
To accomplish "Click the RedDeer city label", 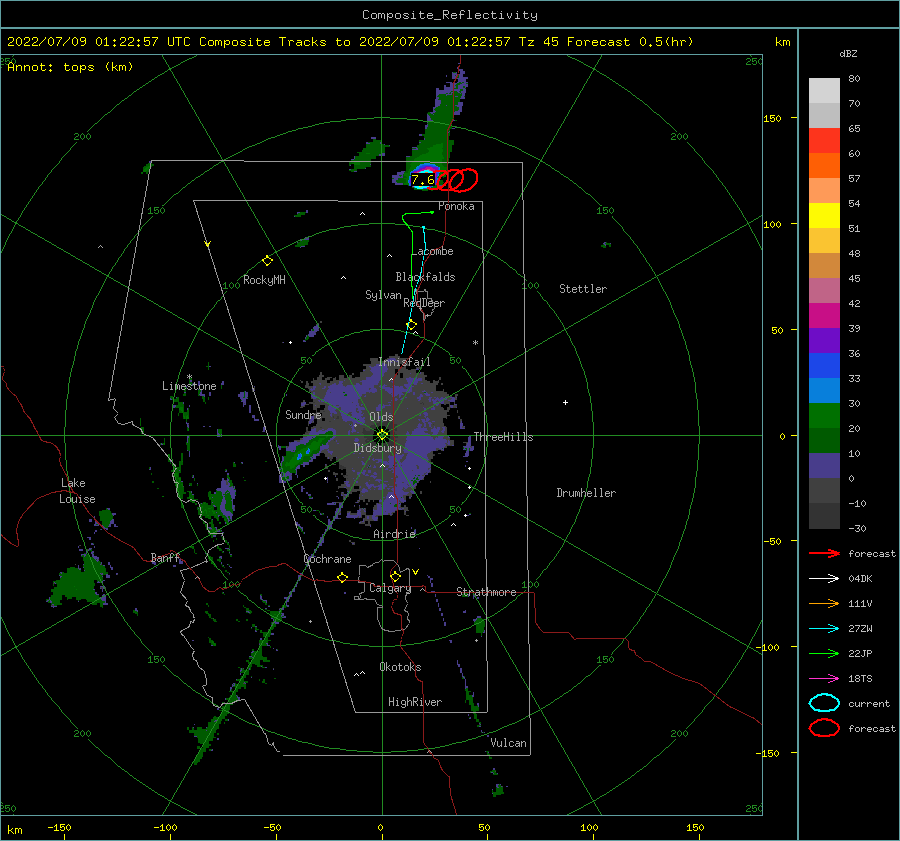I will pyautogui.click(x=424, y=303).
